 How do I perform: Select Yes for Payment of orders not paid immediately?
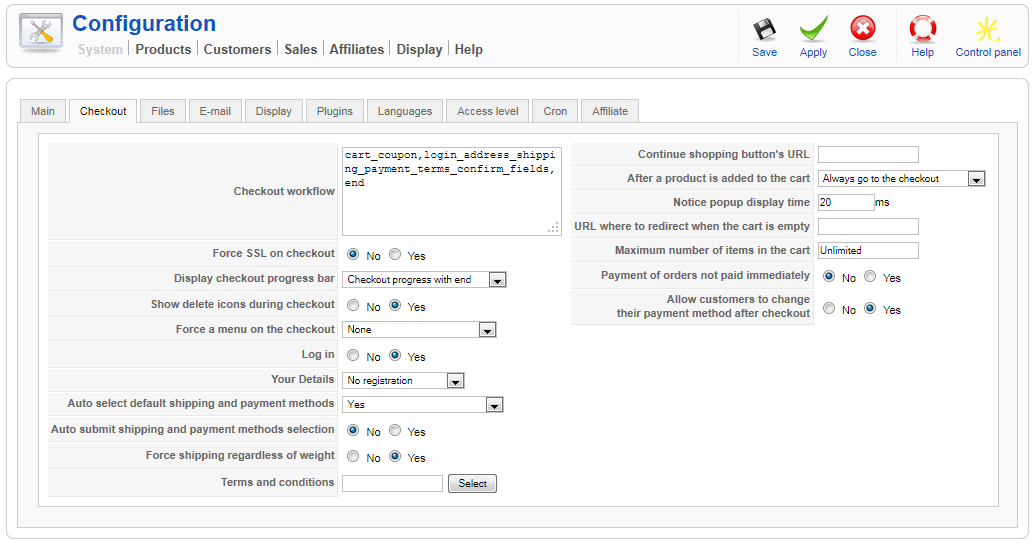pos(871,277)
